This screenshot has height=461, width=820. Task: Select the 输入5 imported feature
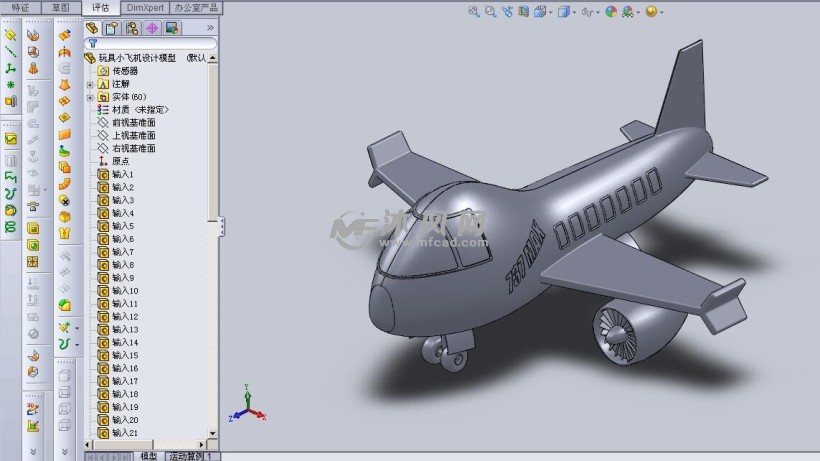pyautogui.click(x=123, y=226)
